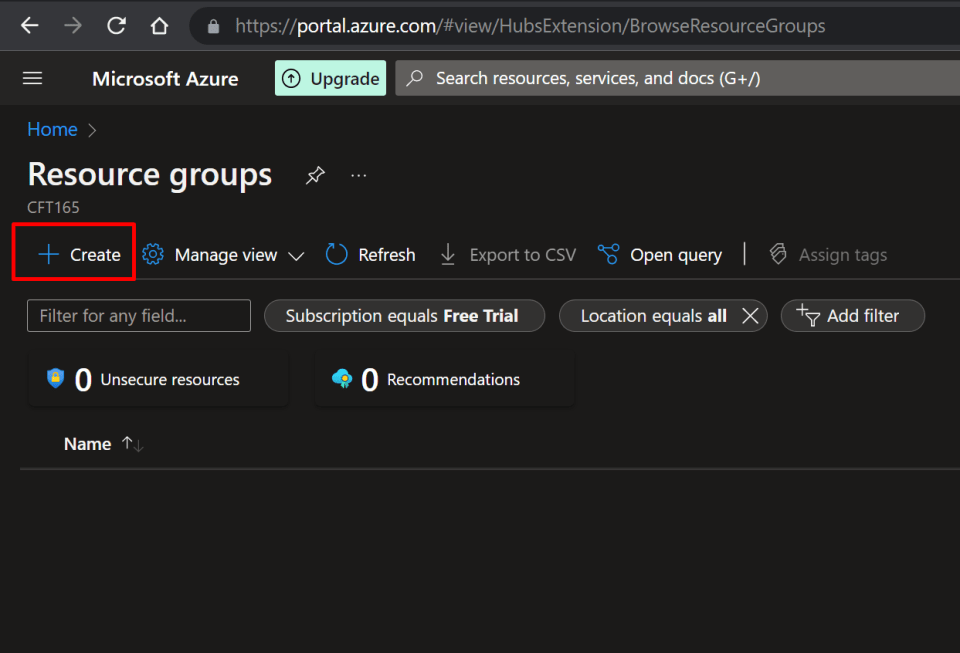Viewport: 960px width, 653px height.
Task: Navigate to Home via breadcrumb
Action: [52, 129]
